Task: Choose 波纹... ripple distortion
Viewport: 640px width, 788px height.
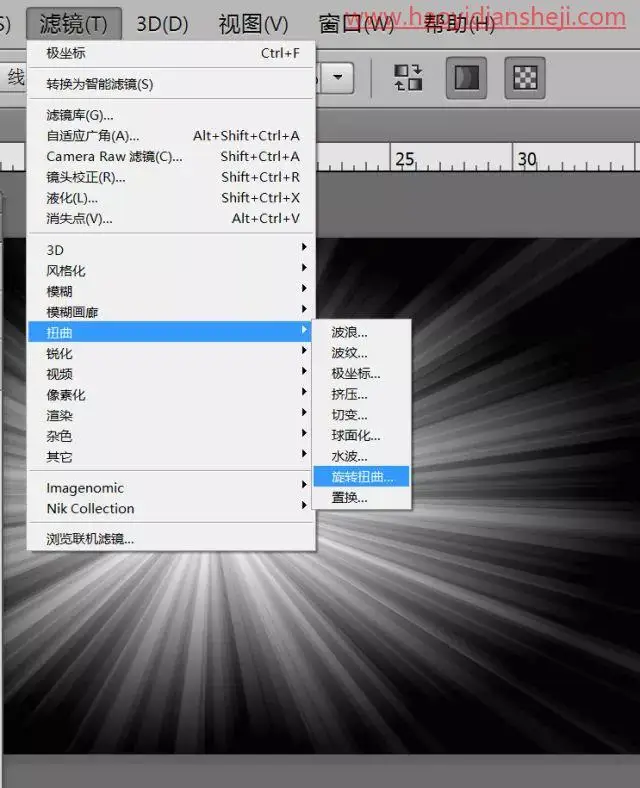Action: (361, 353)
